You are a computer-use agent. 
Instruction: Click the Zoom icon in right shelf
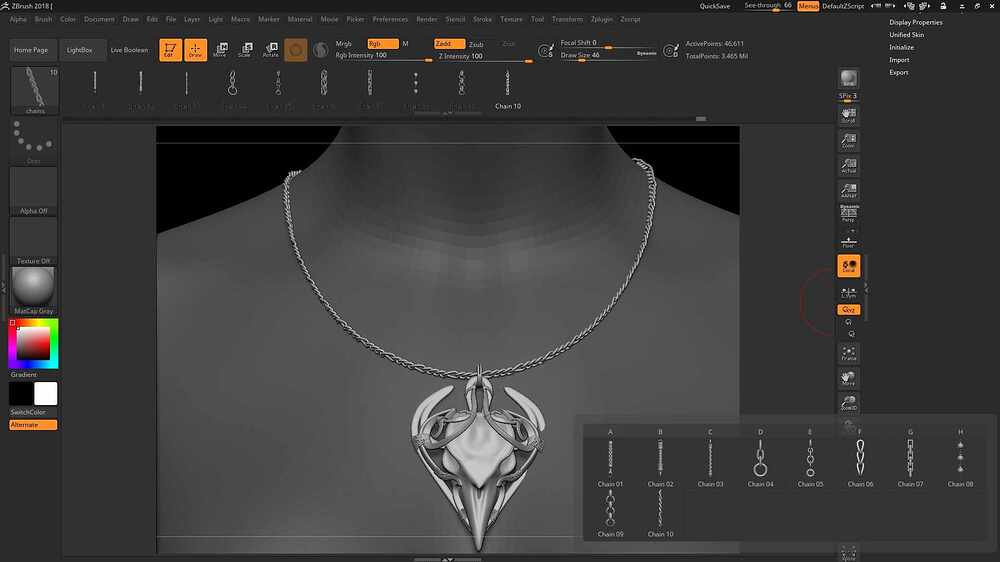coord(848,140)
